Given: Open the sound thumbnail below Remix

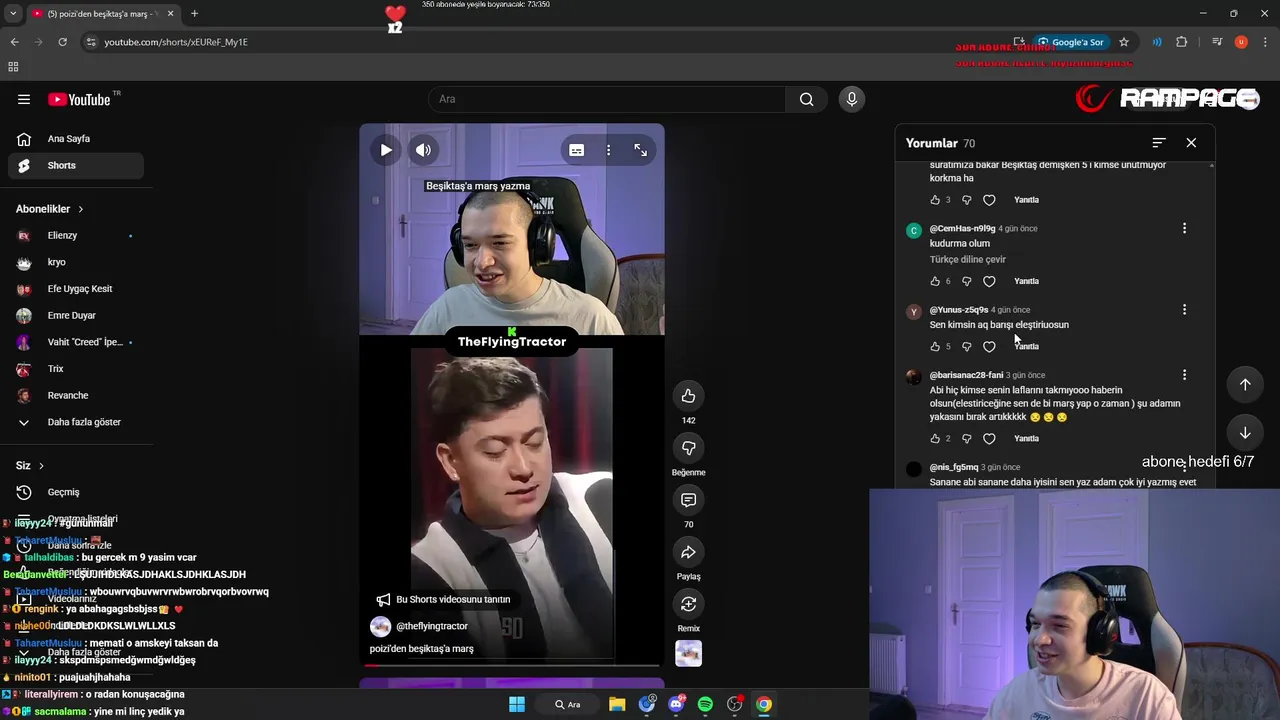Looking at the screenshot, I should [688, 653].
